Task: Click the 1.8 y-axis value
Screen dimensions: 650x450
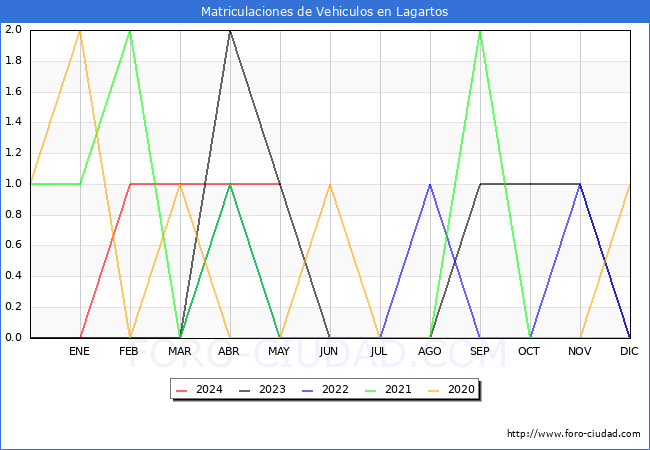Action: click(x=13, y=60)
